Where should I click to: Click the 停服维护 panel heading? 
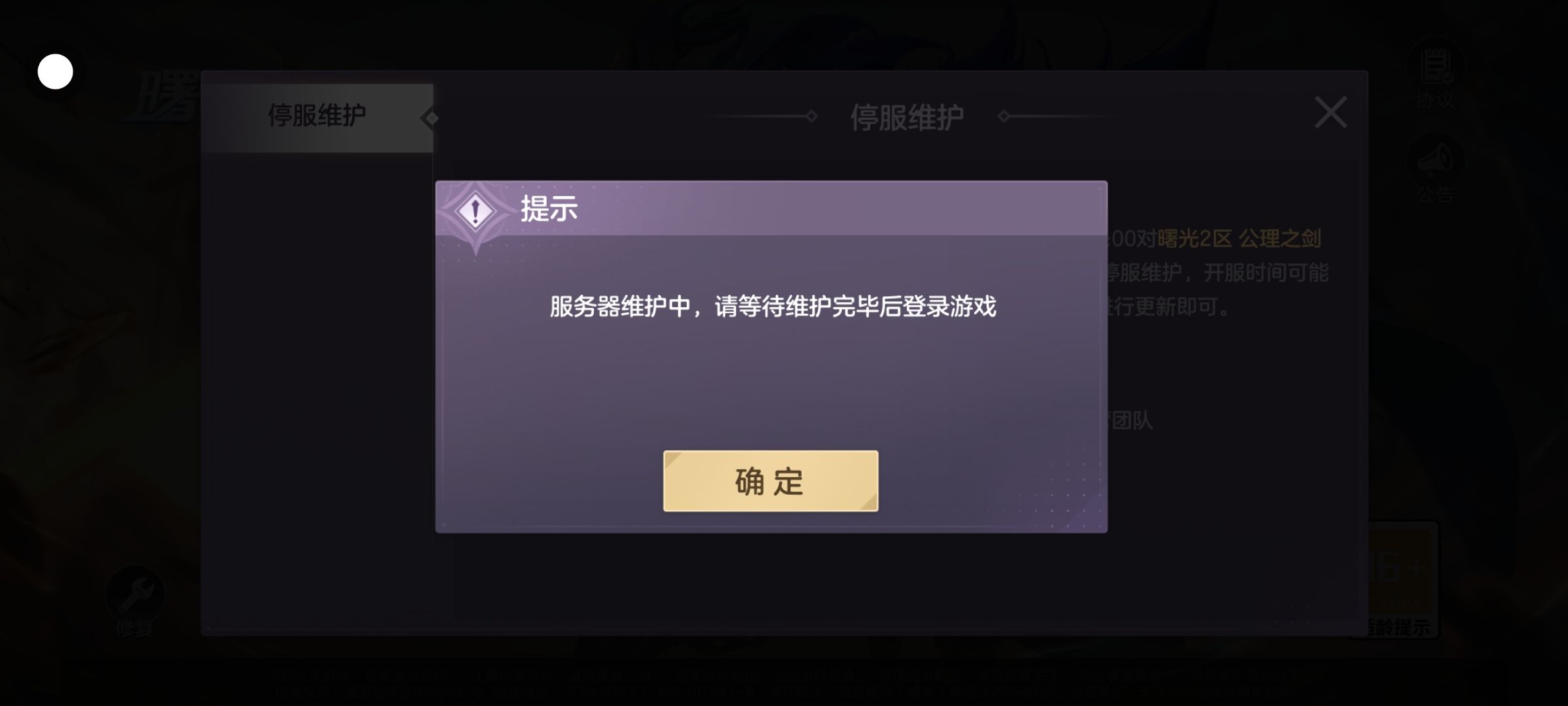(x=907, y=118)
